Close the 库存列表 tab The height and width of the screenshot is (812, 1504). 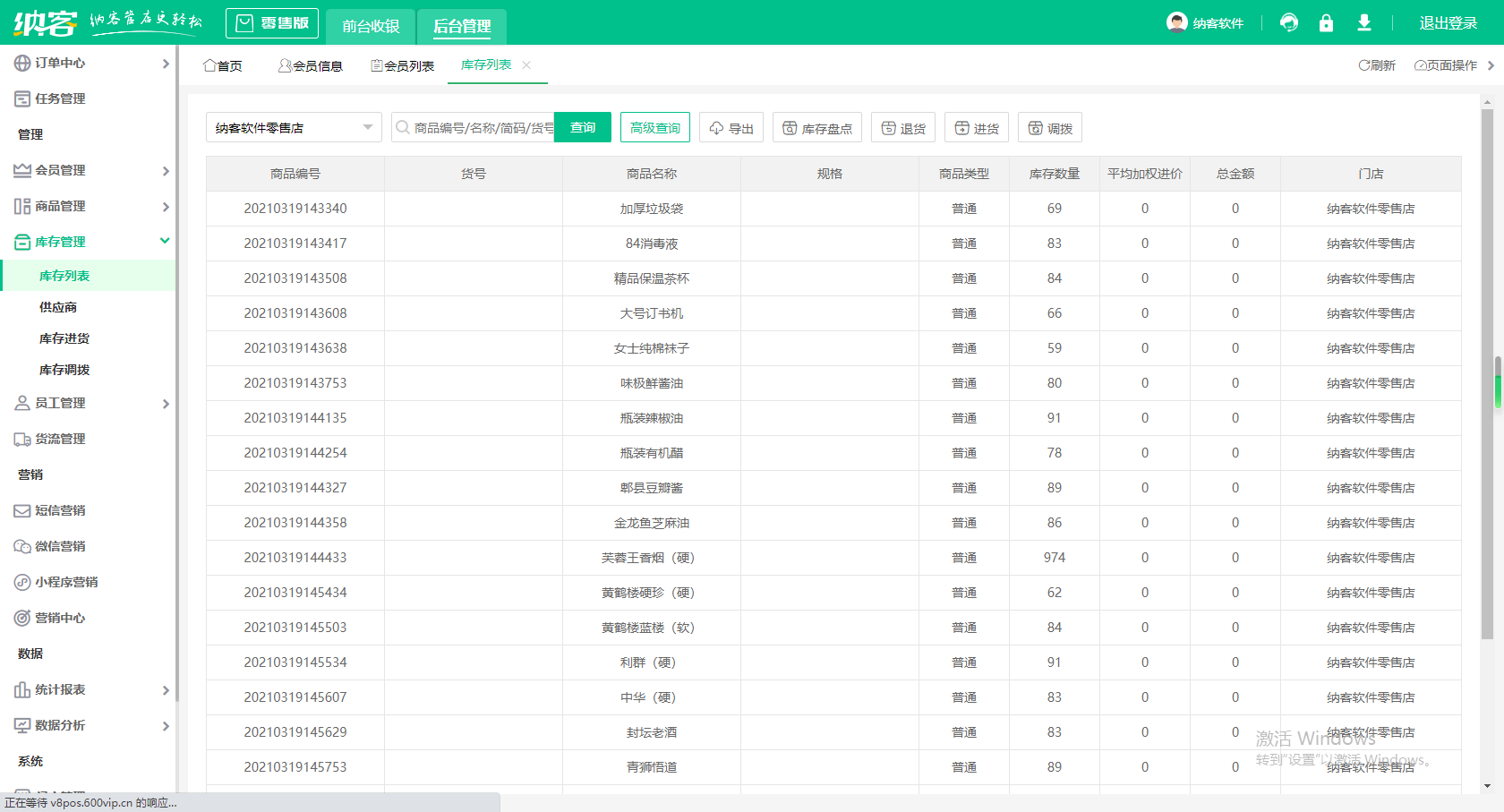click(x=526, y=64)
